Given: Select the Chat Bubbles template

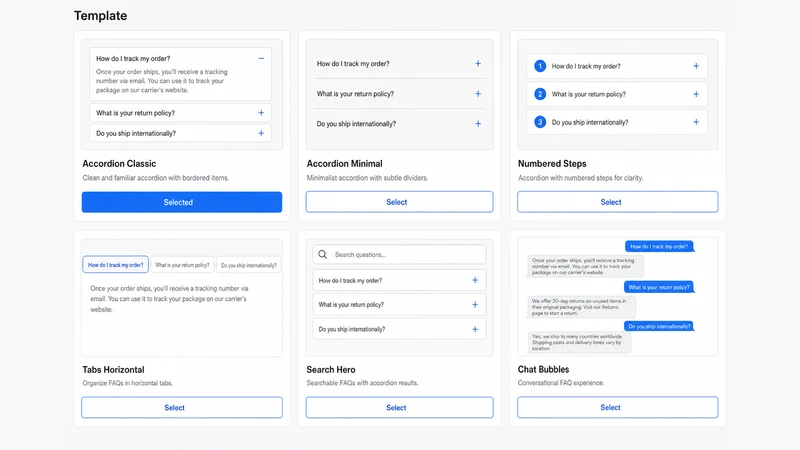Looking at the screenshot, I should [617, 407].
